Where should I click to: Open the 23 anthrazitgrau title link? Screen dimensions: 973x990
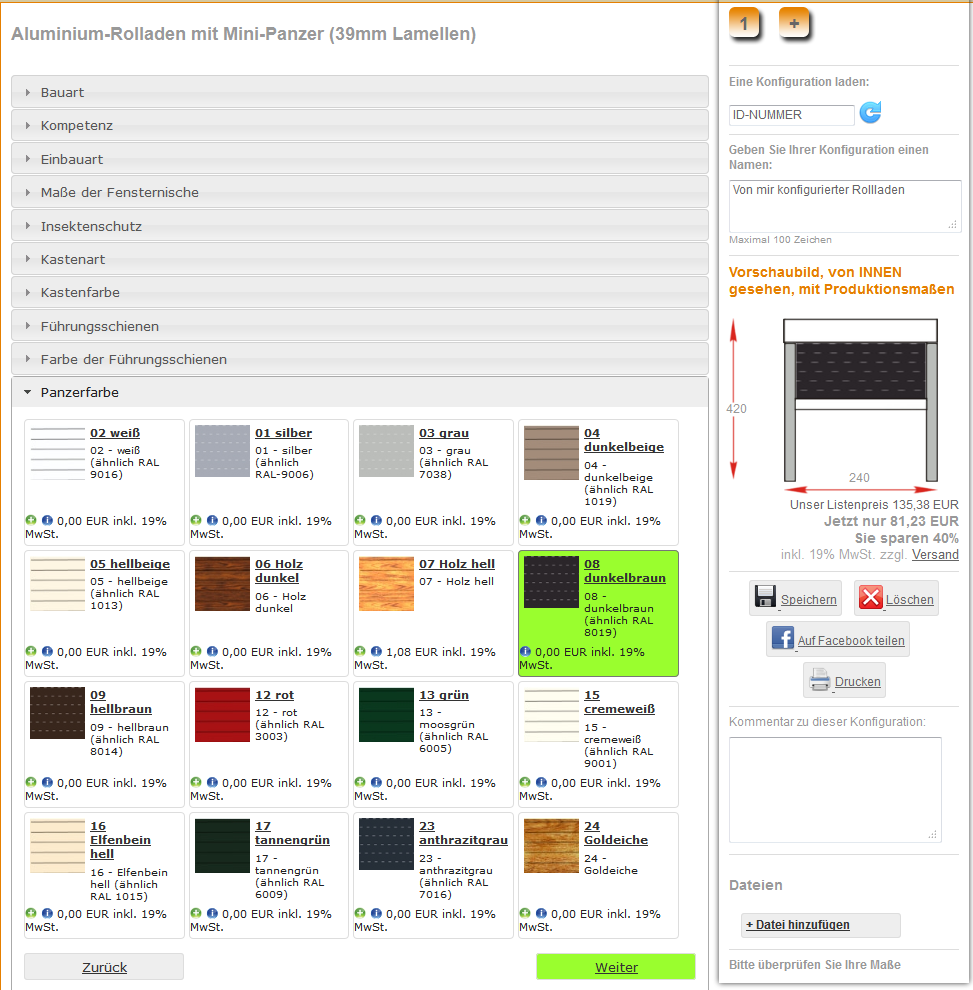coord(463,833)
